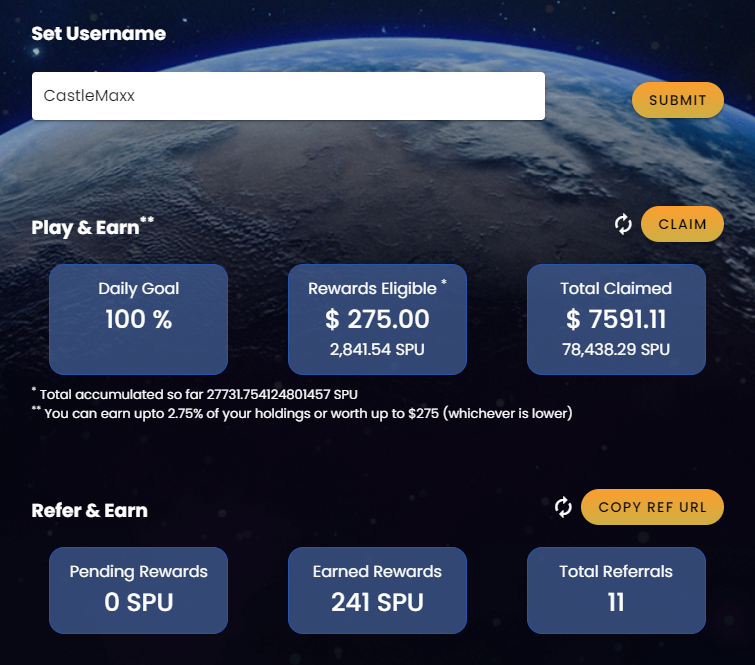Refresh the Play & Earn stats
755x665 pixels.
point(623,224)
